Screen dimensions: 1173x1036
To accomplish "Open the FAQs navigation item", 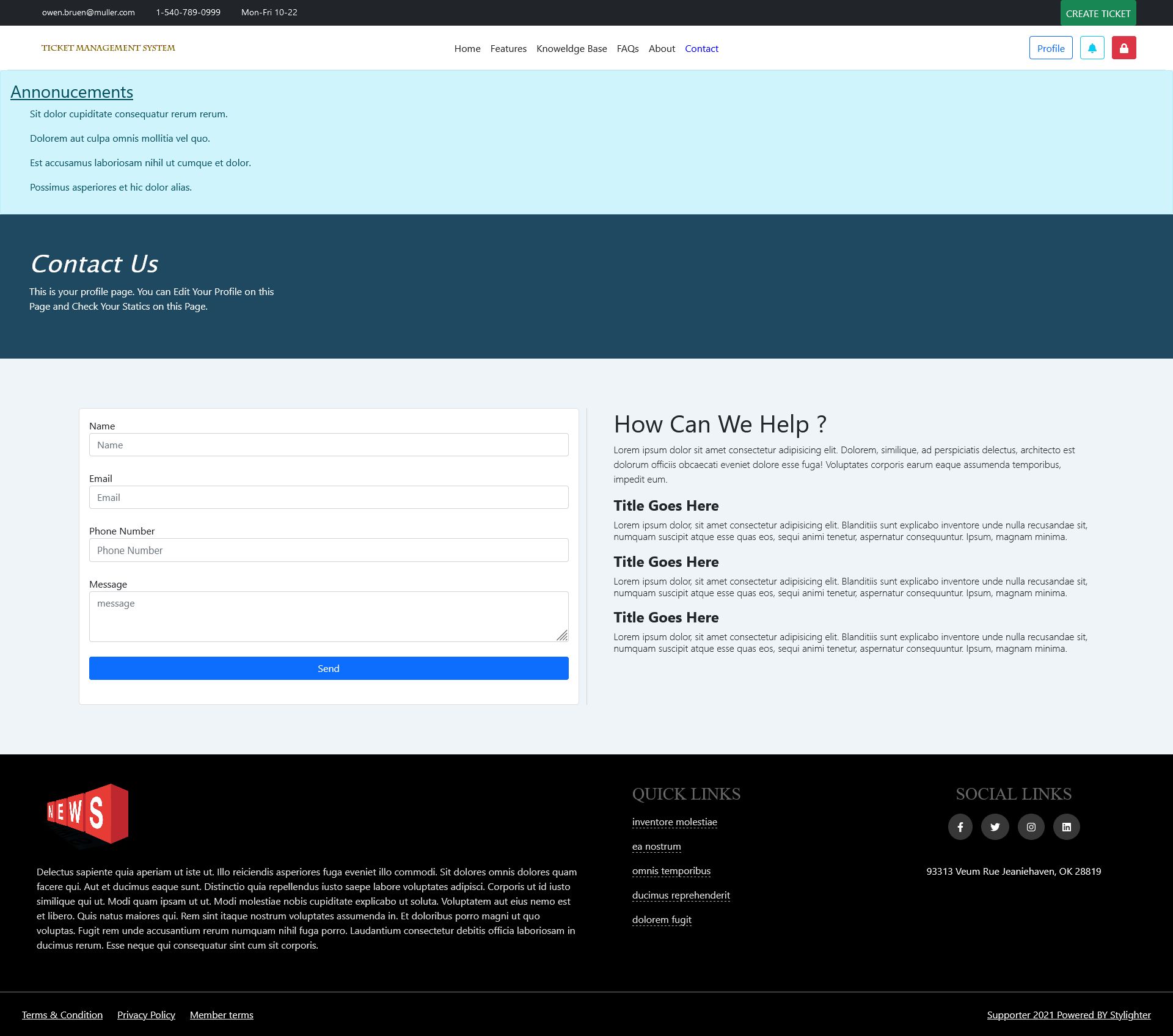I will coord(627,49).
